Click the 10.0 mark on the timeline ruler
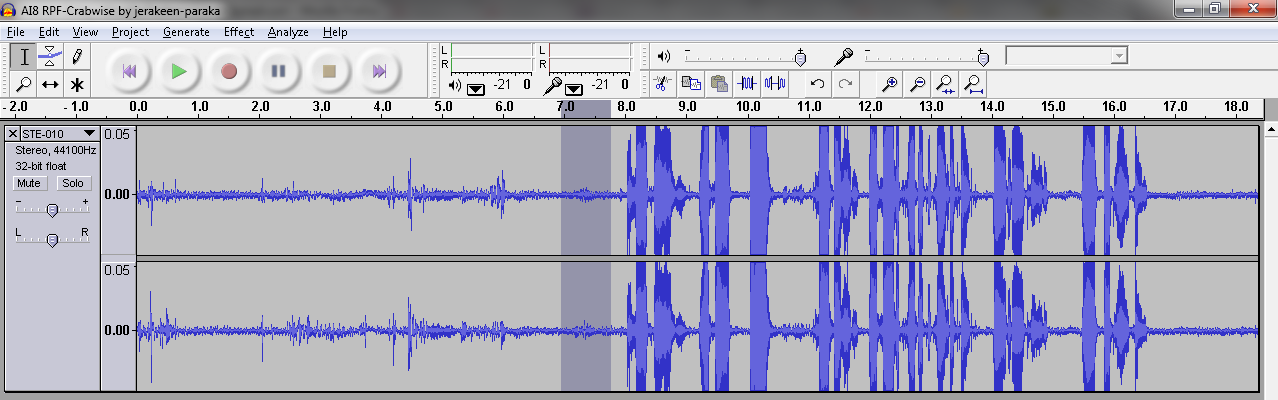Image resolution: width=1278 pixels, height=400 pixels. [749, 108]
